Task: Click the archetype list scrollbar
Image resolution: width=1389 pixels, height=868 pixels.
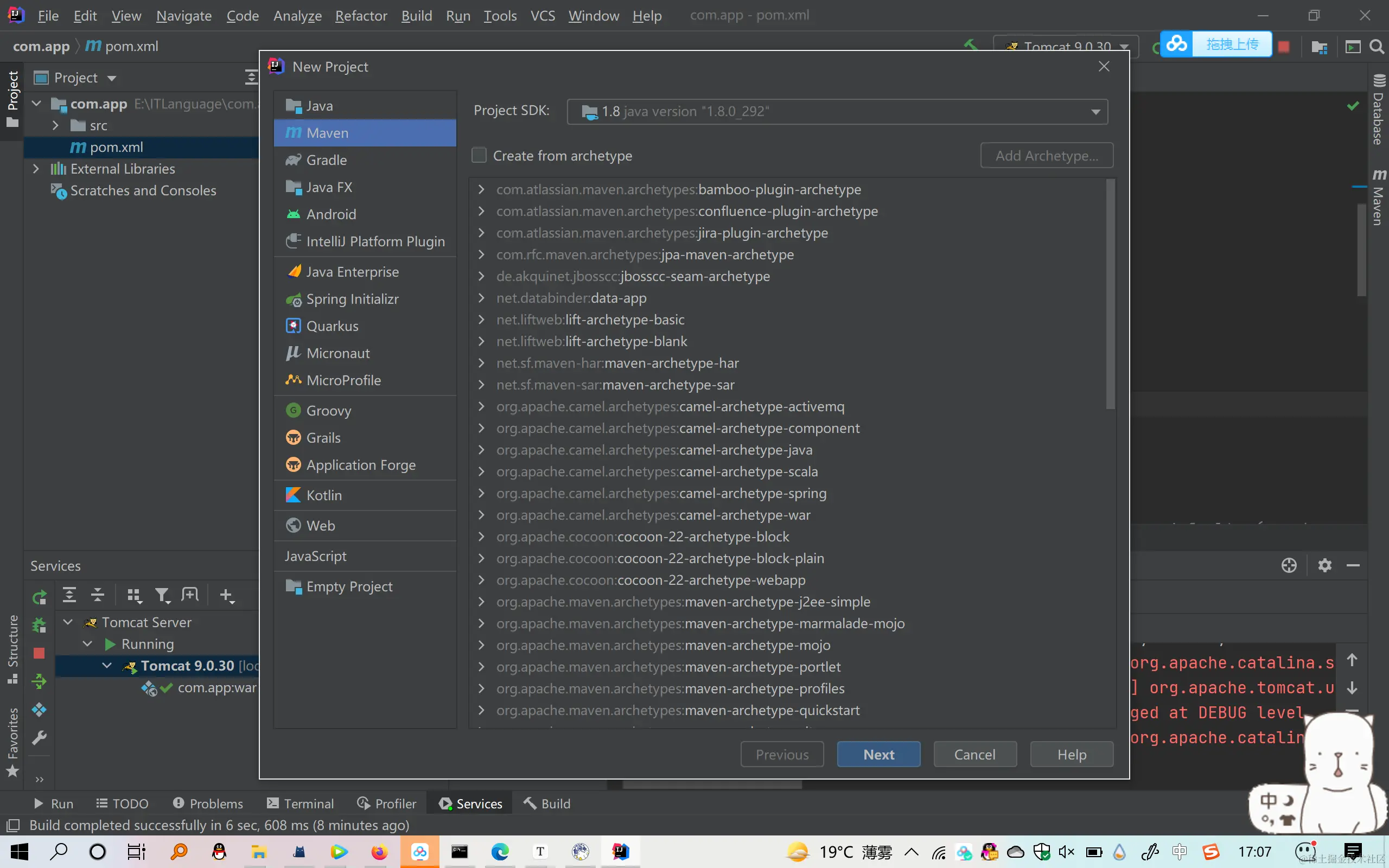Action: pos(1110,295)
